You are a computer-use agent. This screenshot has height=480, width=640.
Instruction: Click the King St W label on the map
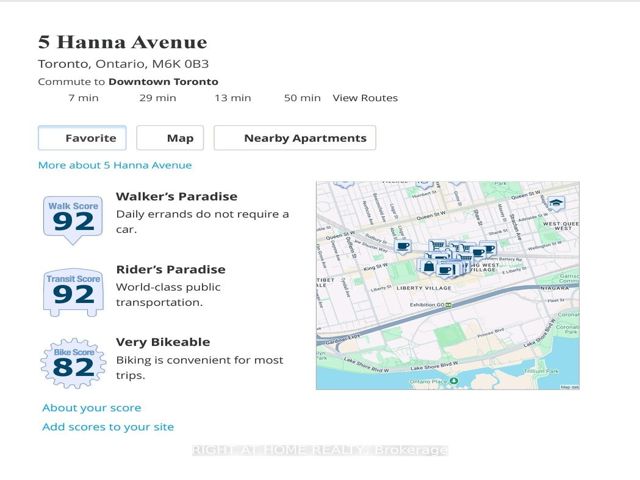[x=375, y=267]
